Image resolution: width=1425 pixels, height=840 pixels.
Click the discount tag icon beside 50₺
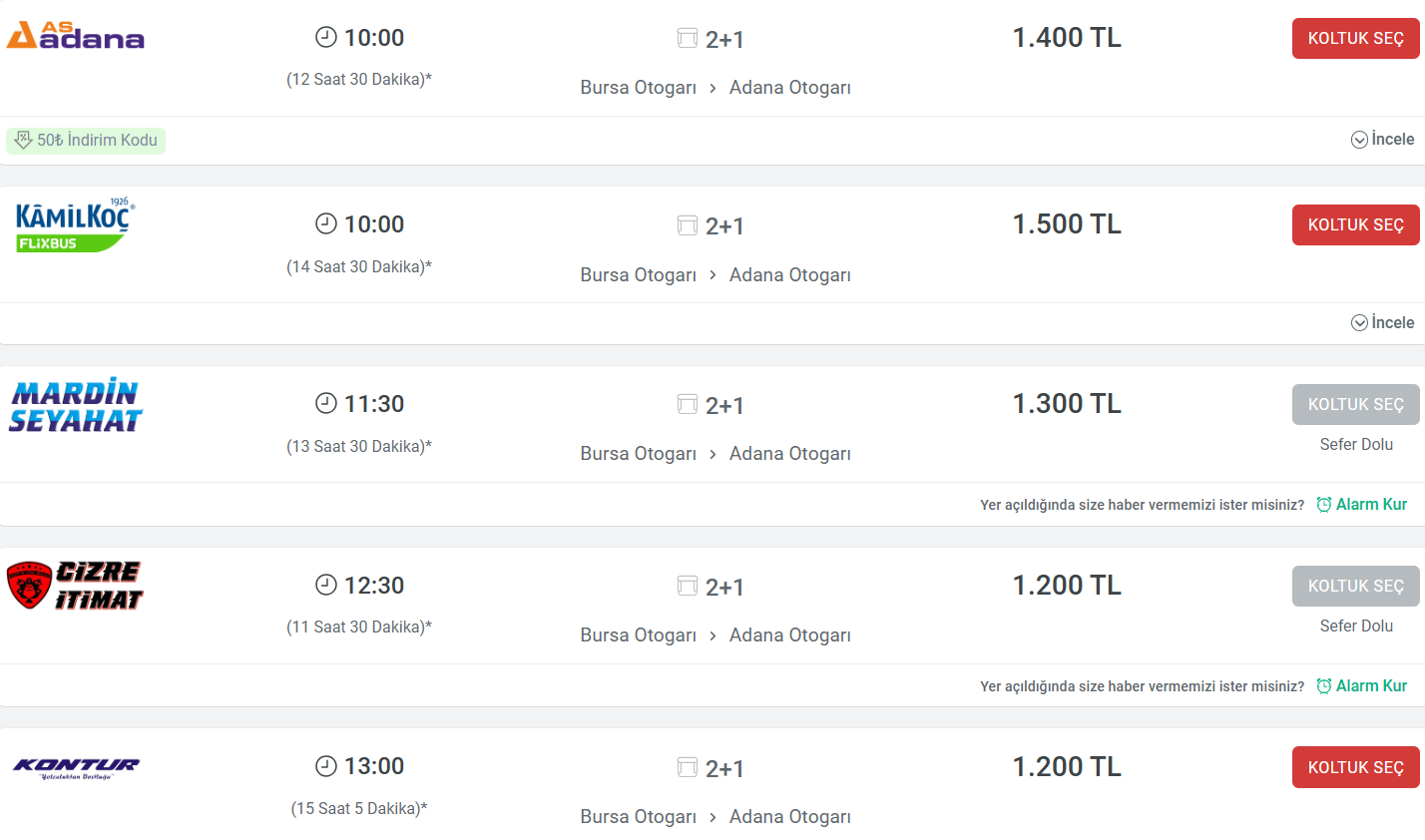[22, 140]
